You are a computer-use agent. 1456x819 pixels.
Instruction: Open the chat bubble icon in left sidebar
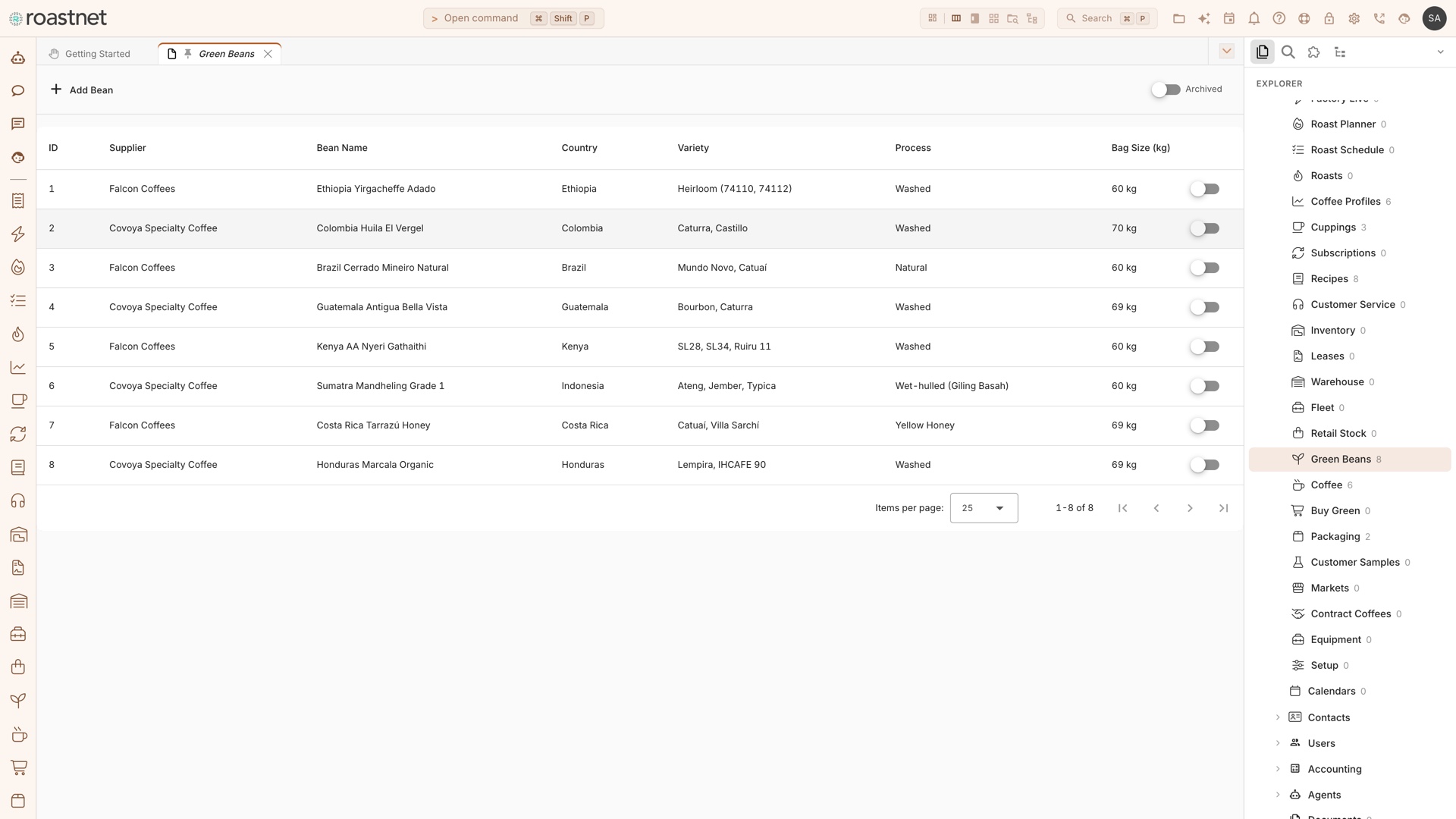click(18, 91)
